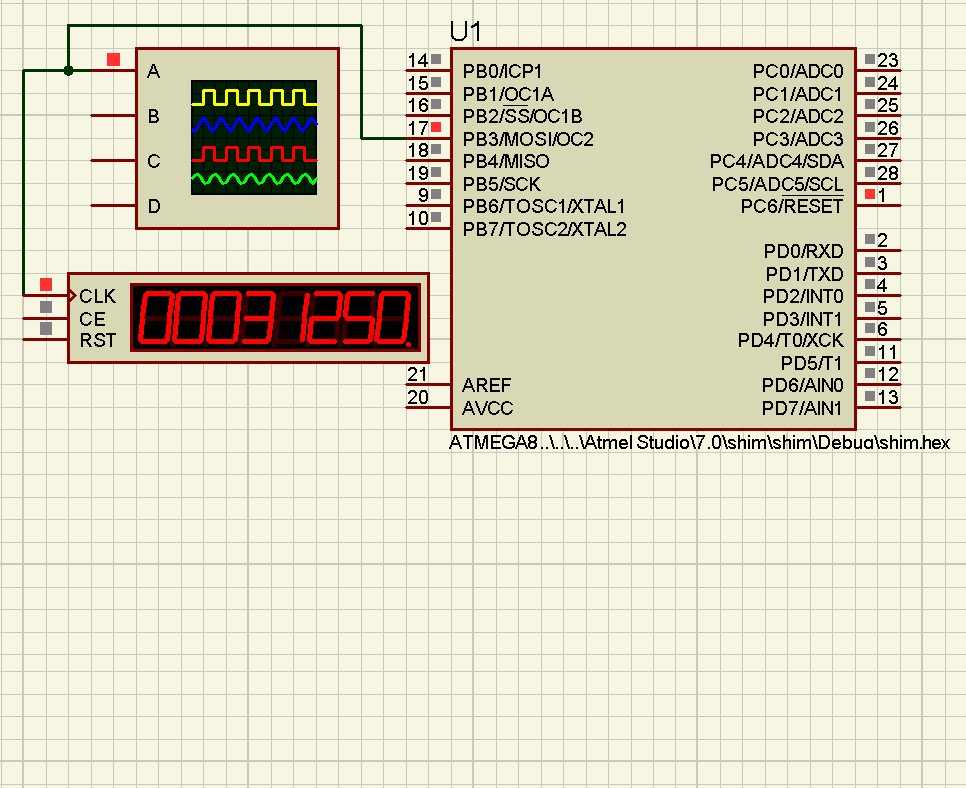966x788 pixels.
Task: Click the PB3/MOSI/OC2 pin label
Action: pyautogui.click(x=528, y=139)
